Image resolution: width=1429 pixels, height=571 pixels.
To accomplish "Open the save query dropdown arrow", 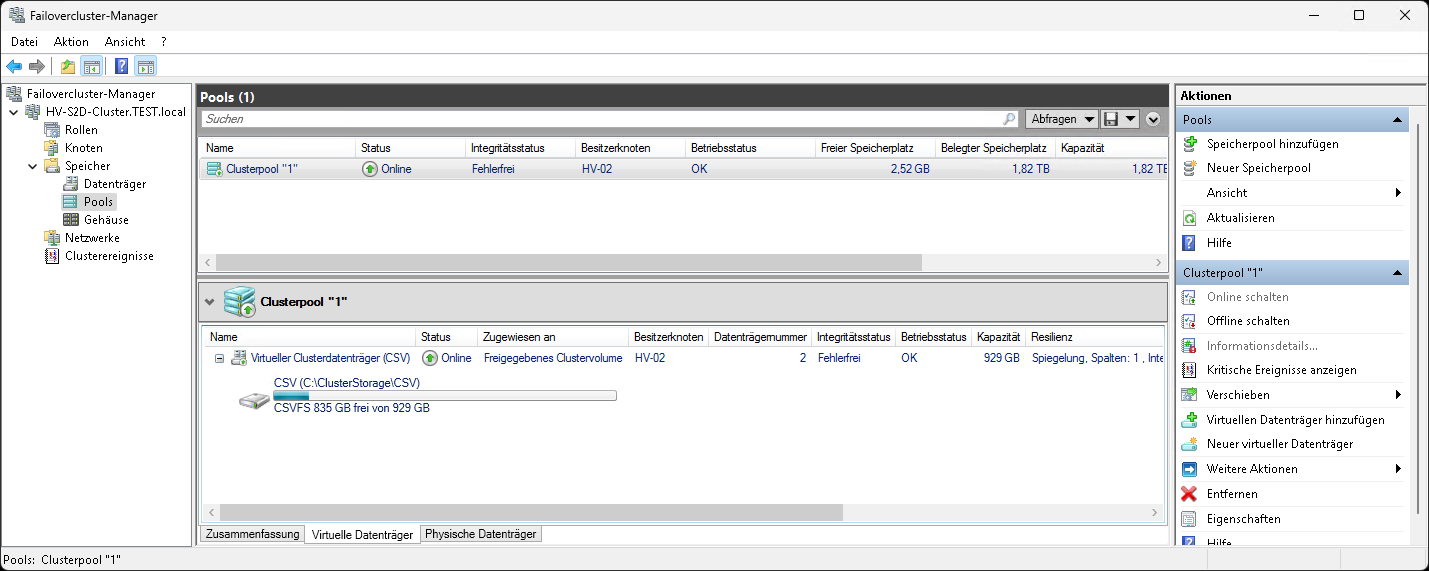I will pos(1130,119).
